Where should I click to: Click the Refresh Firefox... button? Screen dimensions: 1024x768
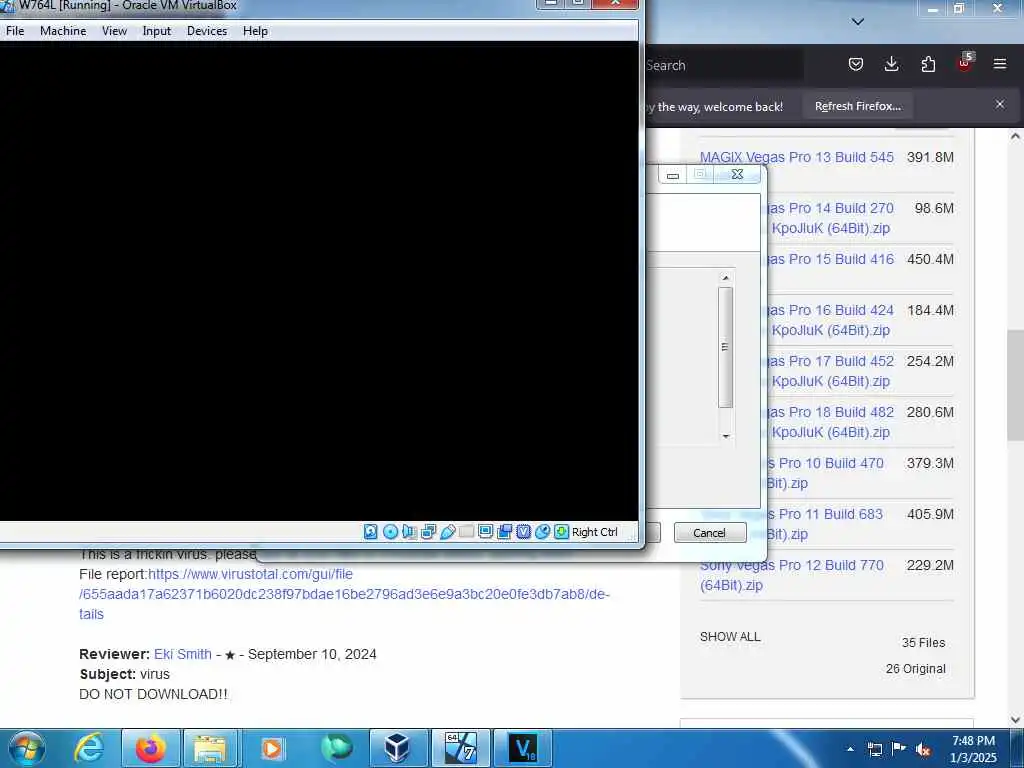(x=857, y=106)
